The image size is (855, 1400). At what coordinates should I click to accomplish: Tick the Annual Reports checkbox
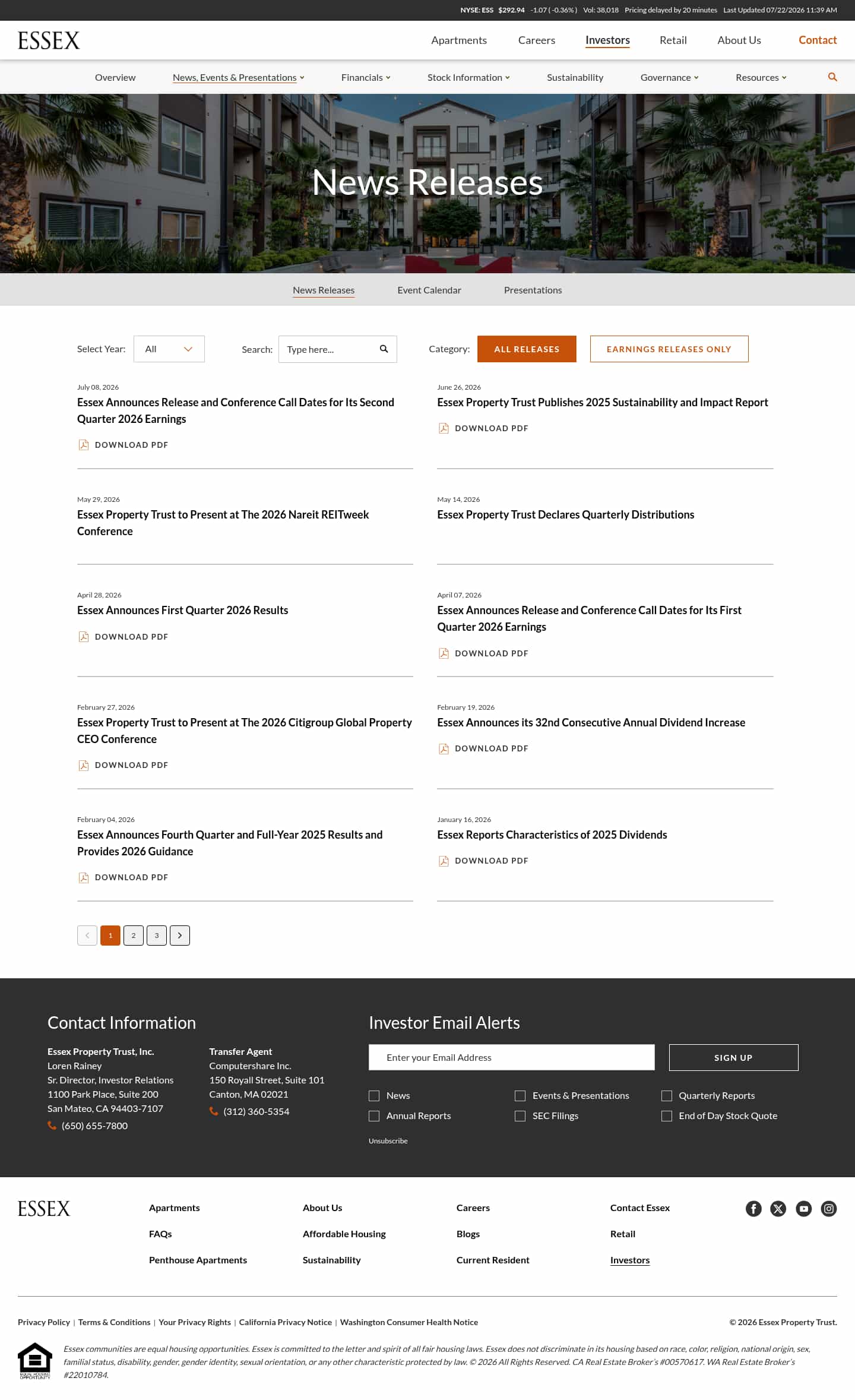pyautogui.click(x=374, y=1116)
